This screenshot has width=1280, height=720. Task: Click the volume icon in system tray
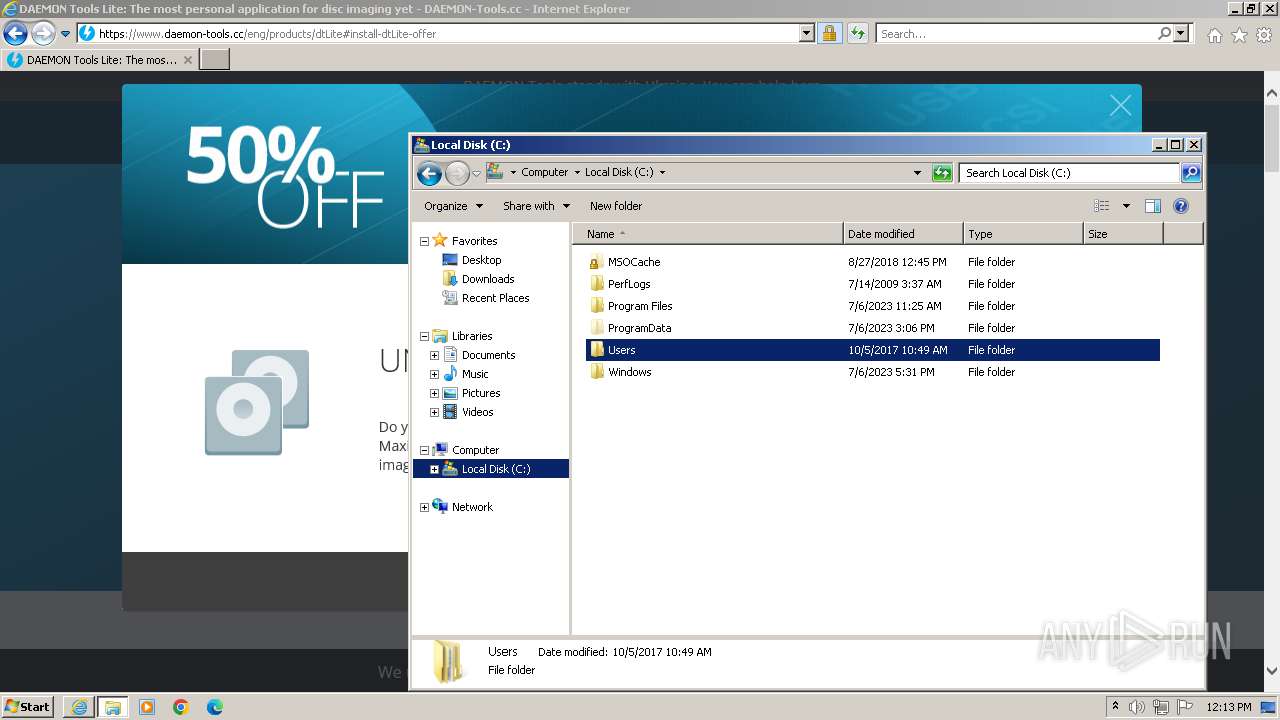tap(1139, 707)
